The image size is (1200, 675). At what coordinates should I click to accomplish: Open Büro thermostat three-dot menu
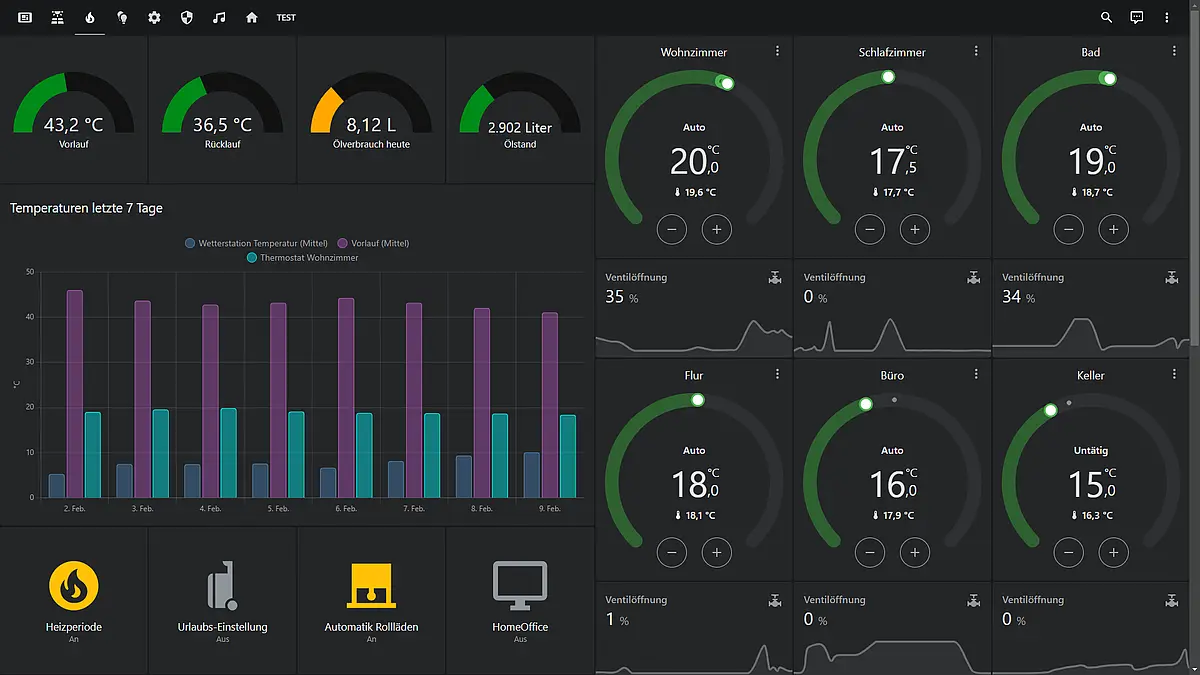[976, 374]
